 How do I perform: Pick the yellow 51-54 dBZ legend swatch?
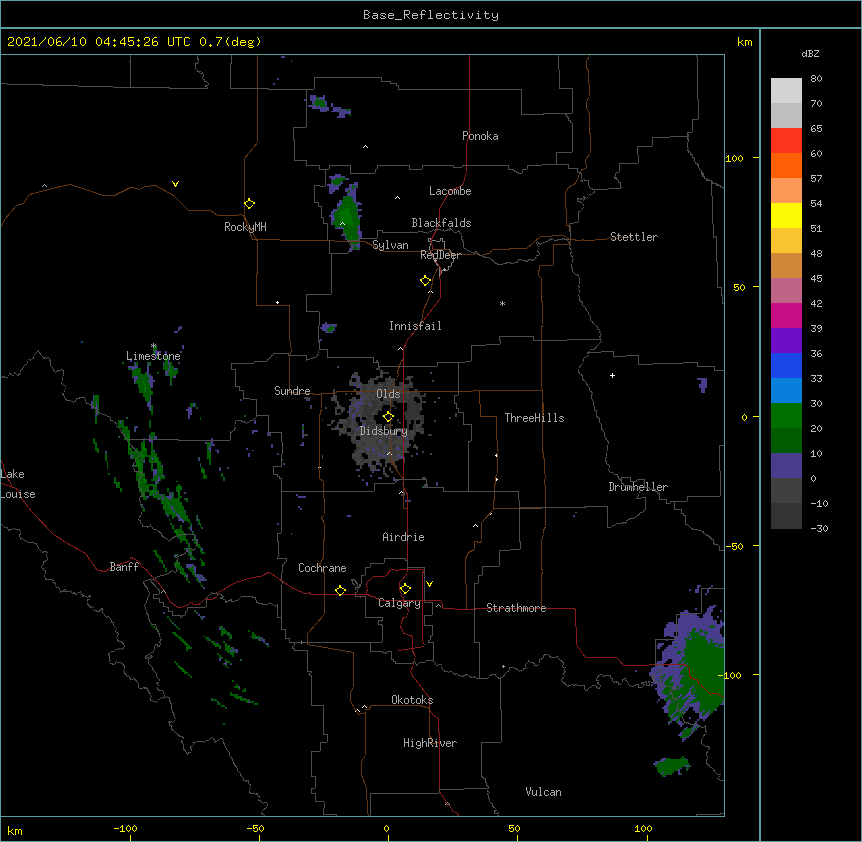point(786,216)
